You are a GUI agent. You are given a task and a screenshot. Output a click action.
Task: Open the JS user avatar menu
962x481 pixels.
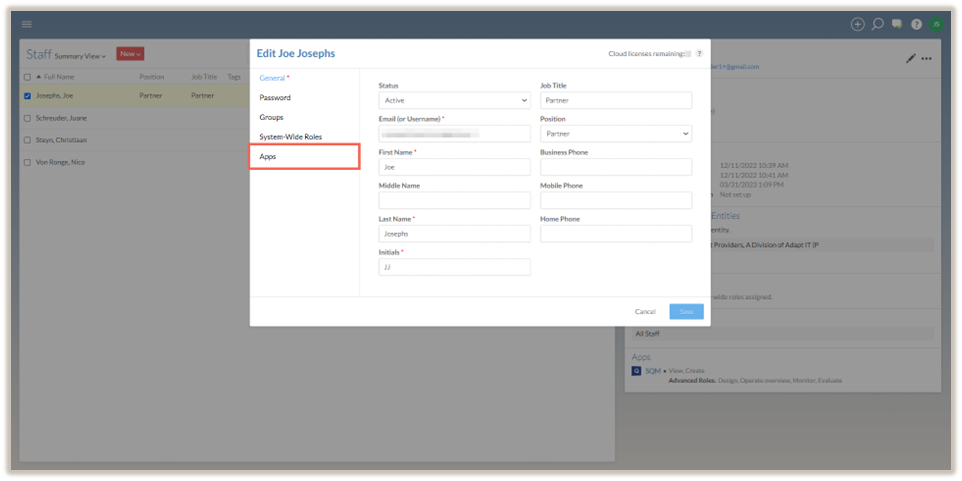[x=936, y=24]
